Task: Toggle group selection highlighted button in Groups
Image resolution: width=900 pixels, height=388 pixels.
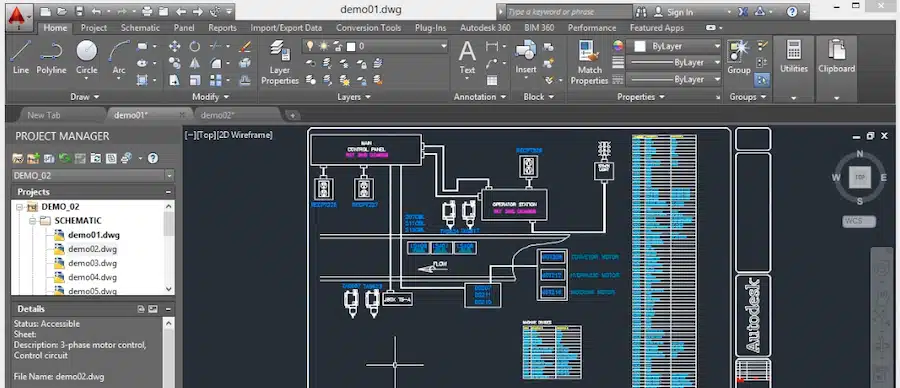Action: (763, 80)
